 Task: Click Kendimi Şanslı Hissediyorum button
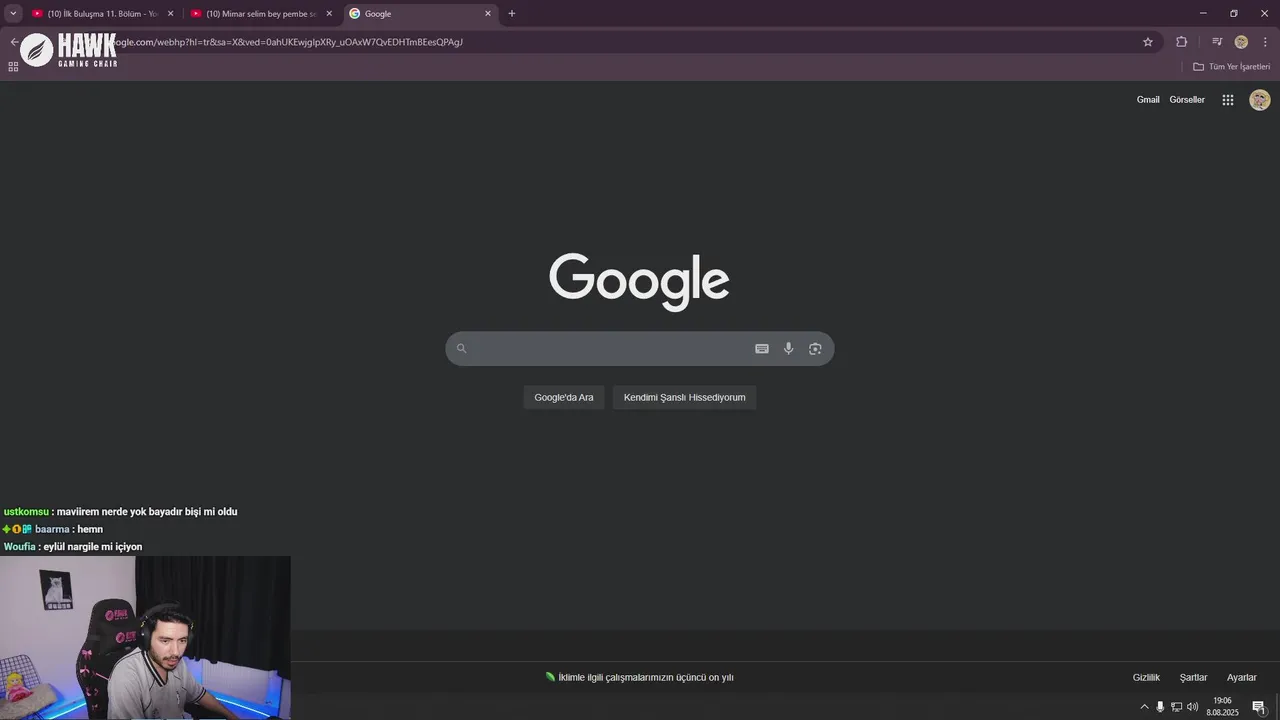pos(685,397)
